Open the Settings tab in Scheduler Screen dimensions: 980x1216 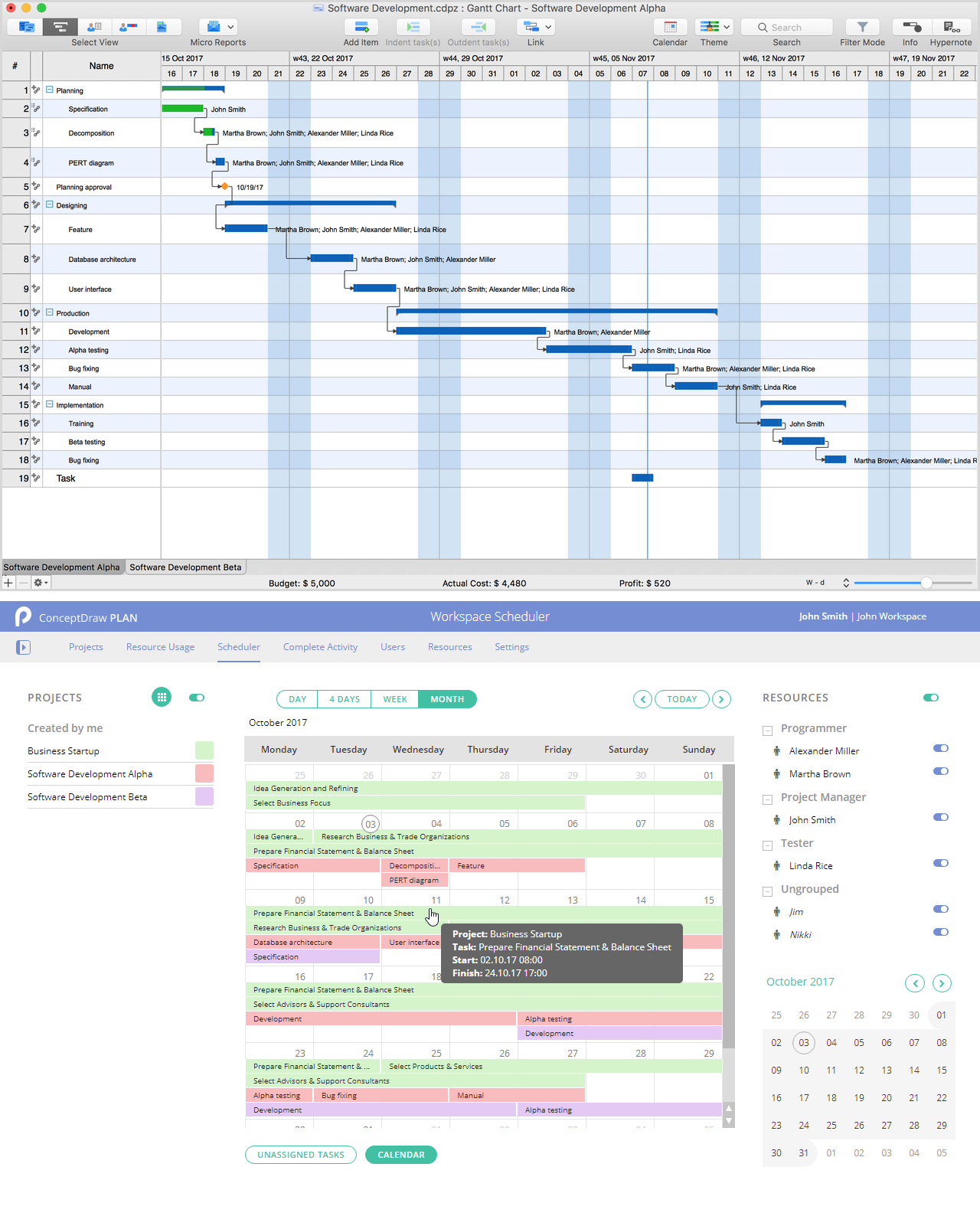coord(511,647)
